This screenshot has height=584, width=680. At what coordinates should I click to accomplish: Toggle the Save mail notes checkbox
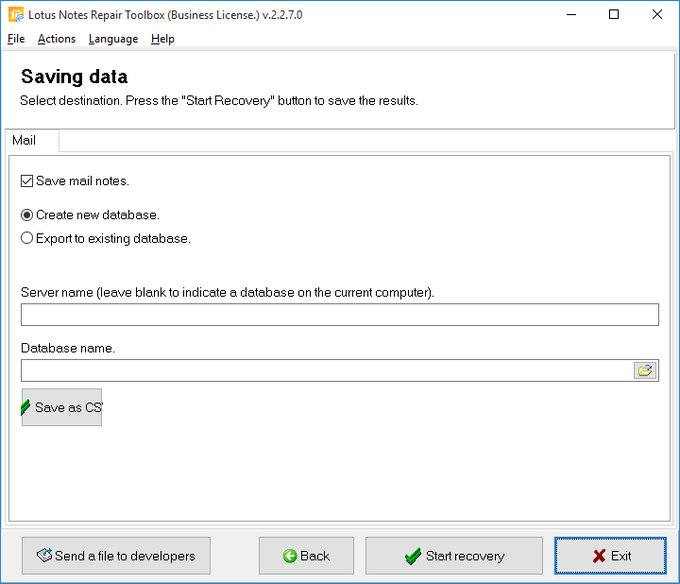27,181
